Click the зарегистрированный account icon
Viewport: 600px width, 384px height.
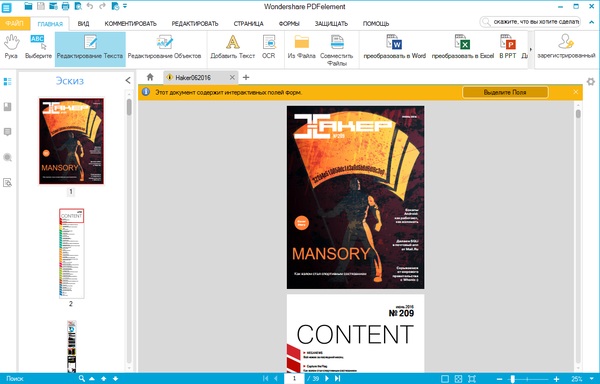(x=566, y=47)
